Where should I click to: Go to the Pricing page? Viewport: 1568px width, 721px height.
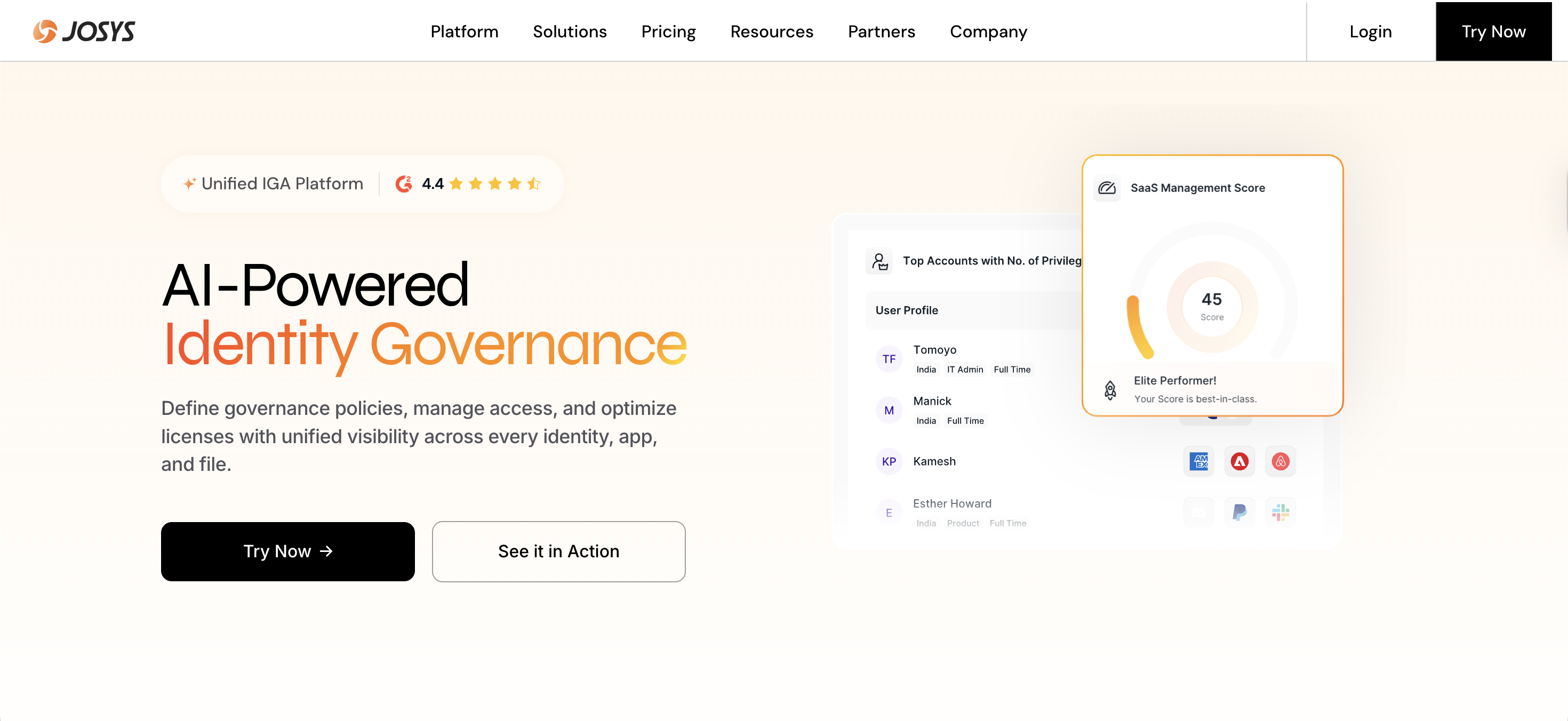668,31
